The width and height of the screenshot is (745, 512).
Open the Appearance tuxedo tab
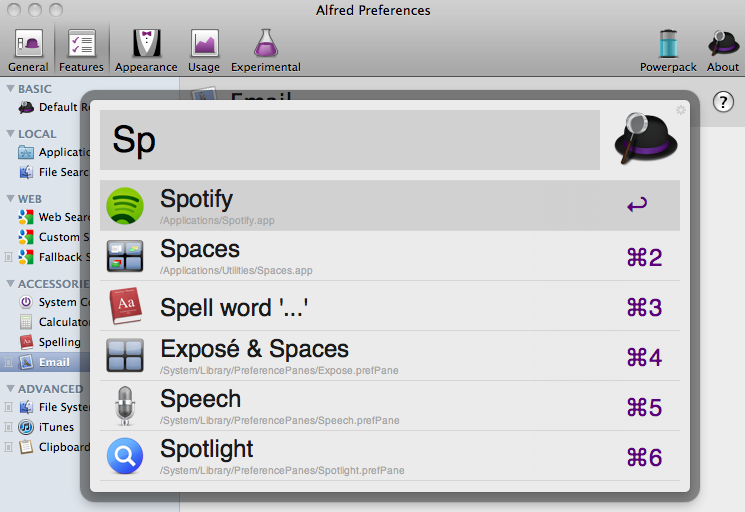click(x=146, y=50)
